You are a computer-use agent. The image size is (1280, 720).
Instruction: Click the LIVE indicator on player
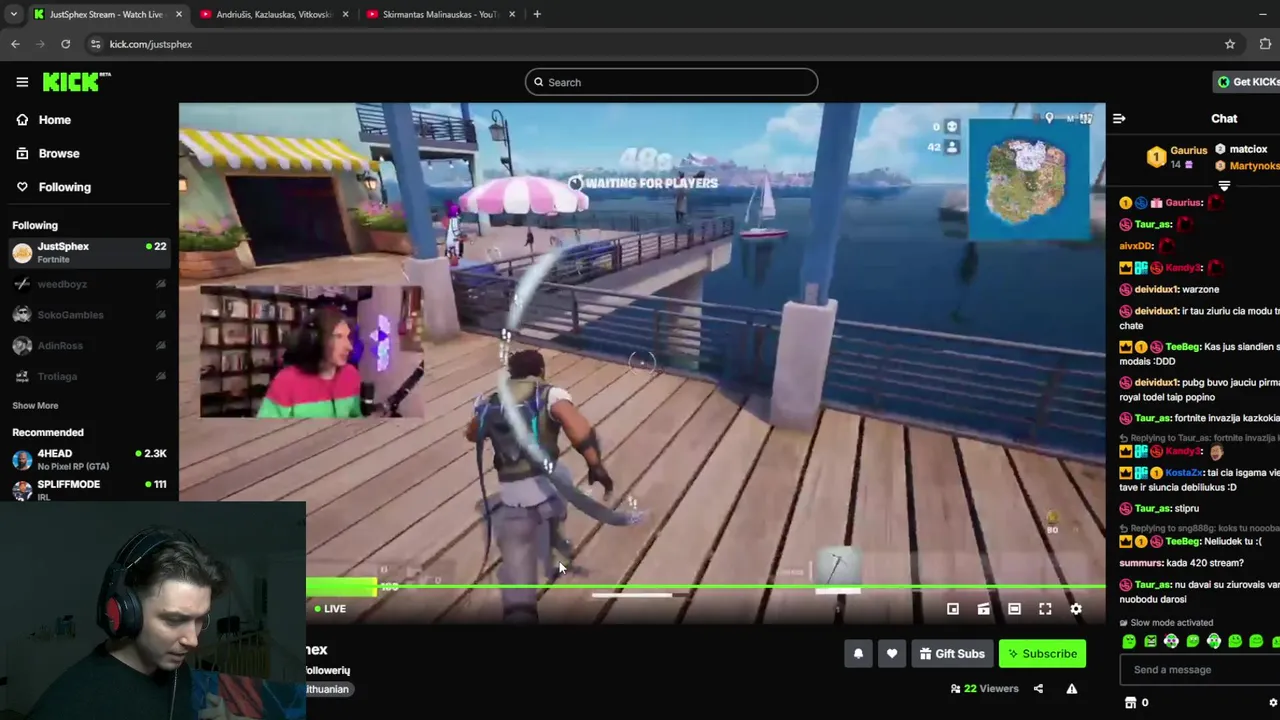(331, 609)
